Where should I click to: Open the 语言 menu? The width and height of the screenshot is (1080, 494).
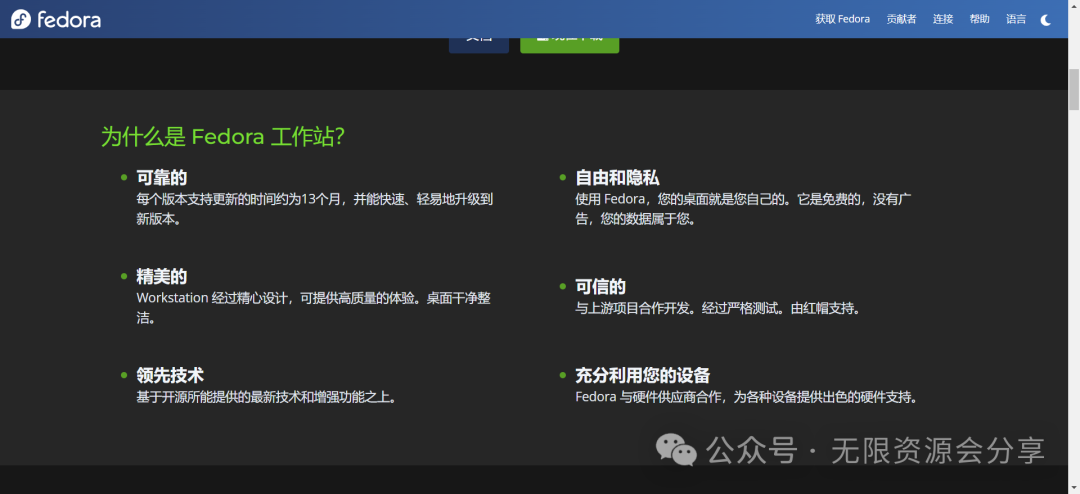1016,19
